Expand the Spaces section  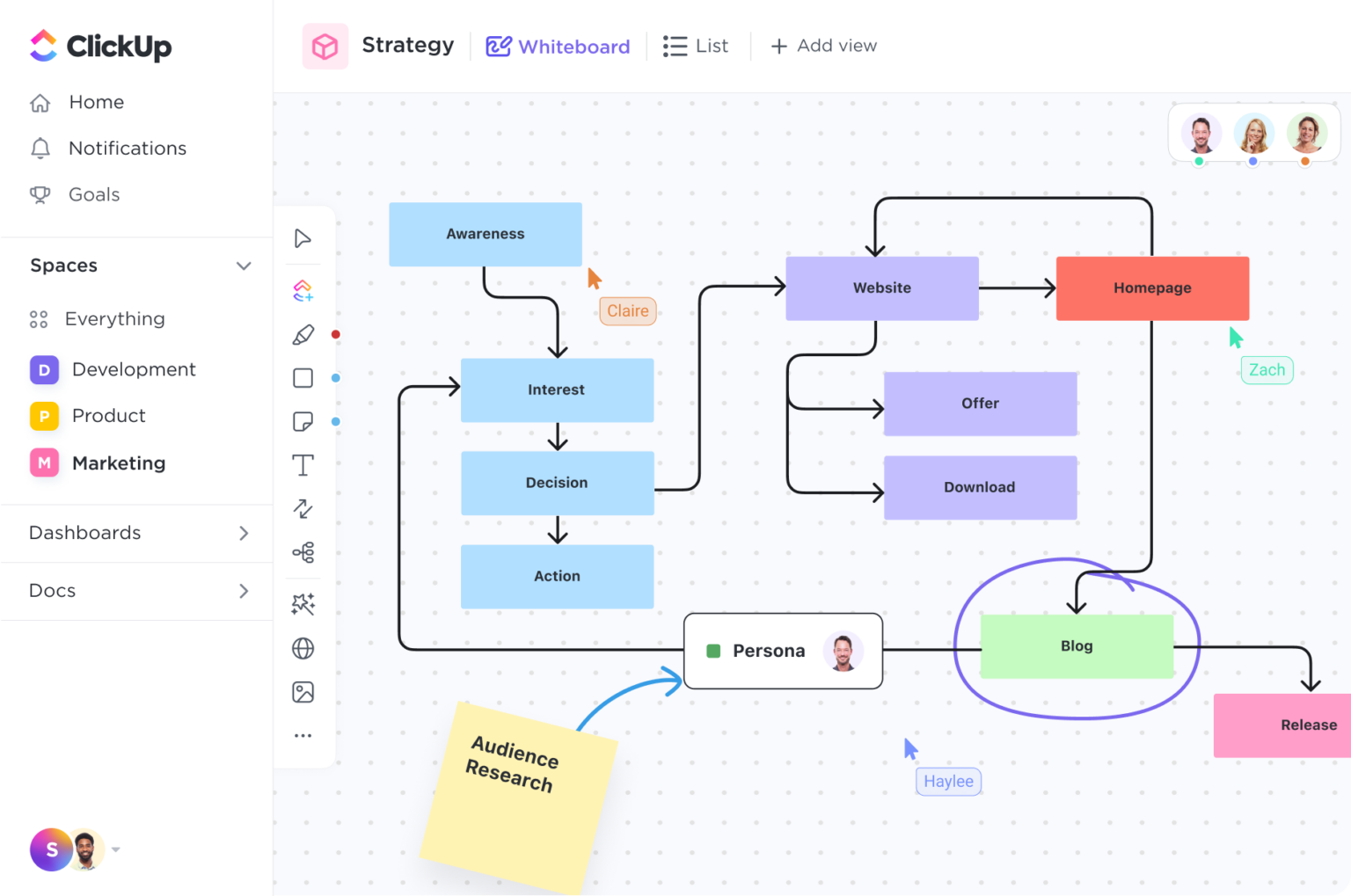(x=244, y=265)
